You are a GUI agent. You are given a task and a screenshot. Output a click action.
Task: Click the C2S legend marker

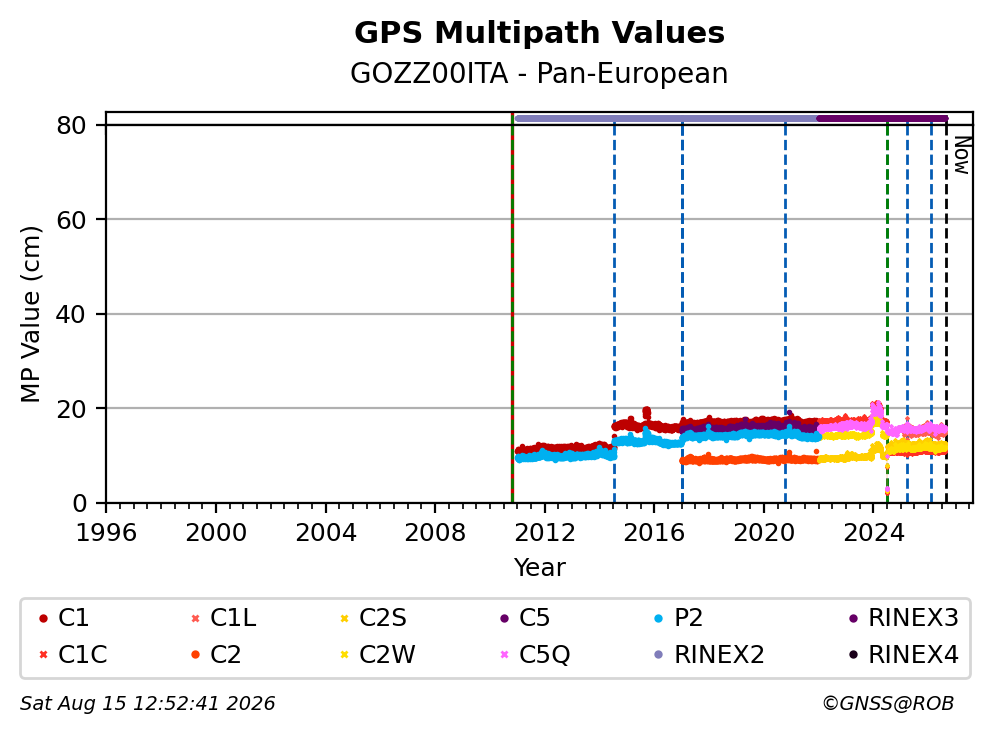(x=344, y=618)
